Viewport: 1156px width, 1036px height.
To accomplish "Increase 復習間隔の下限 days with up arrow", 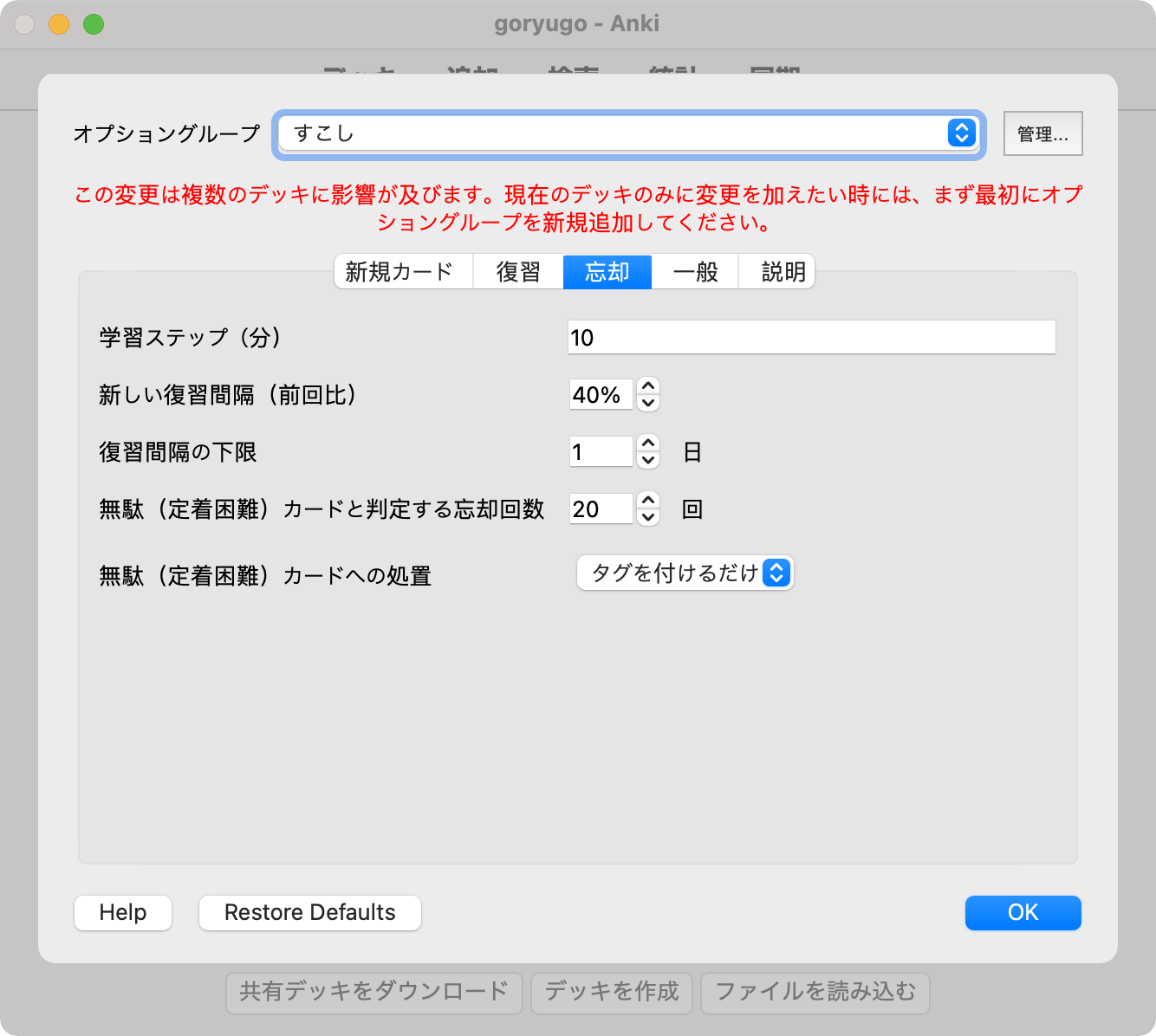I will tap(648, 444).
